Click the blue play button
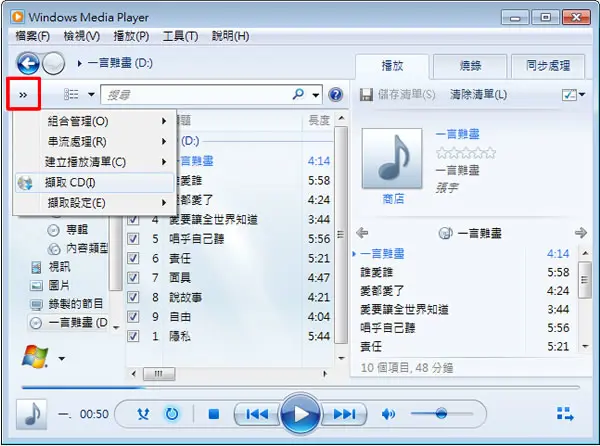Image resolution: width=600 pixels, height=446 pixels. coord(300,413)
